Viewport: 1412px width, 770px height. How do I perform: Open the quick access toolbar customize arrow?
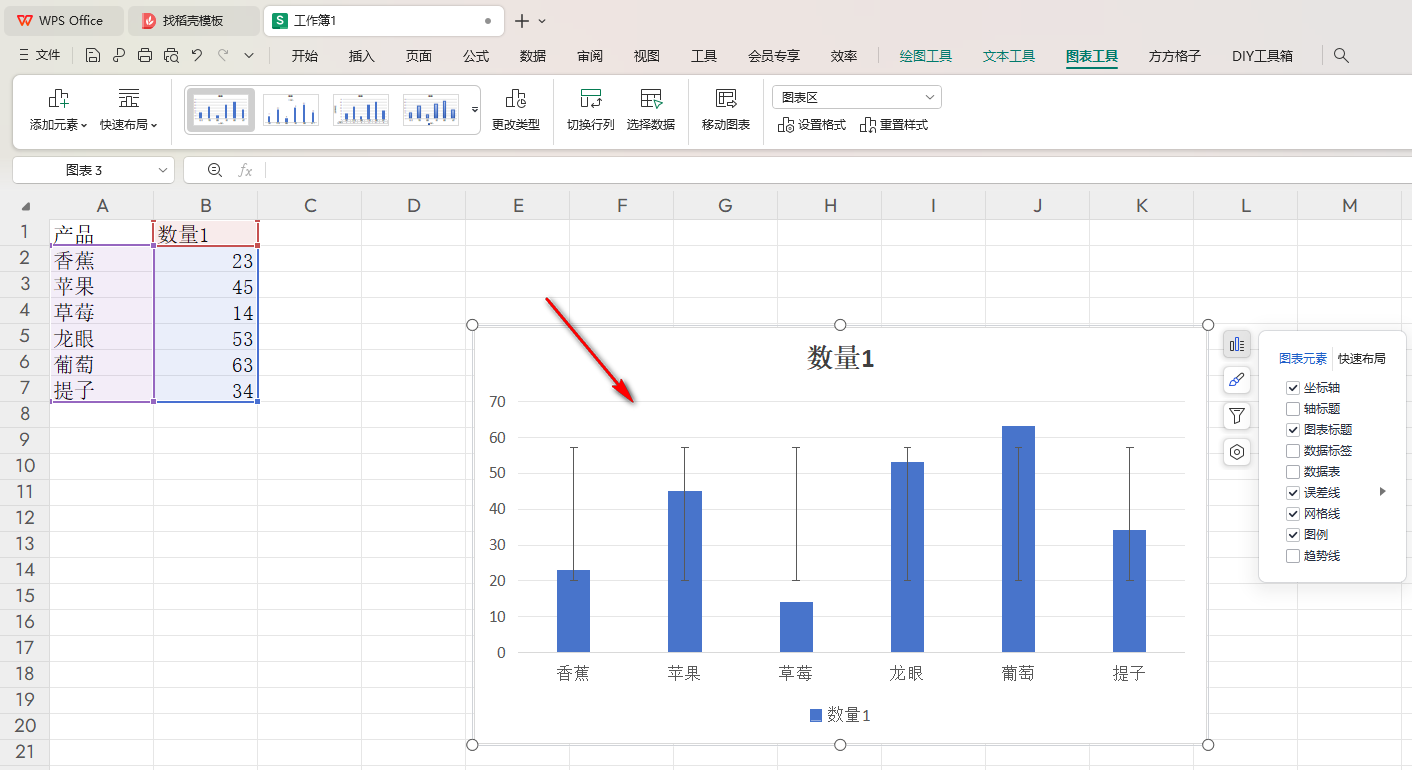[x=249, y=56]
